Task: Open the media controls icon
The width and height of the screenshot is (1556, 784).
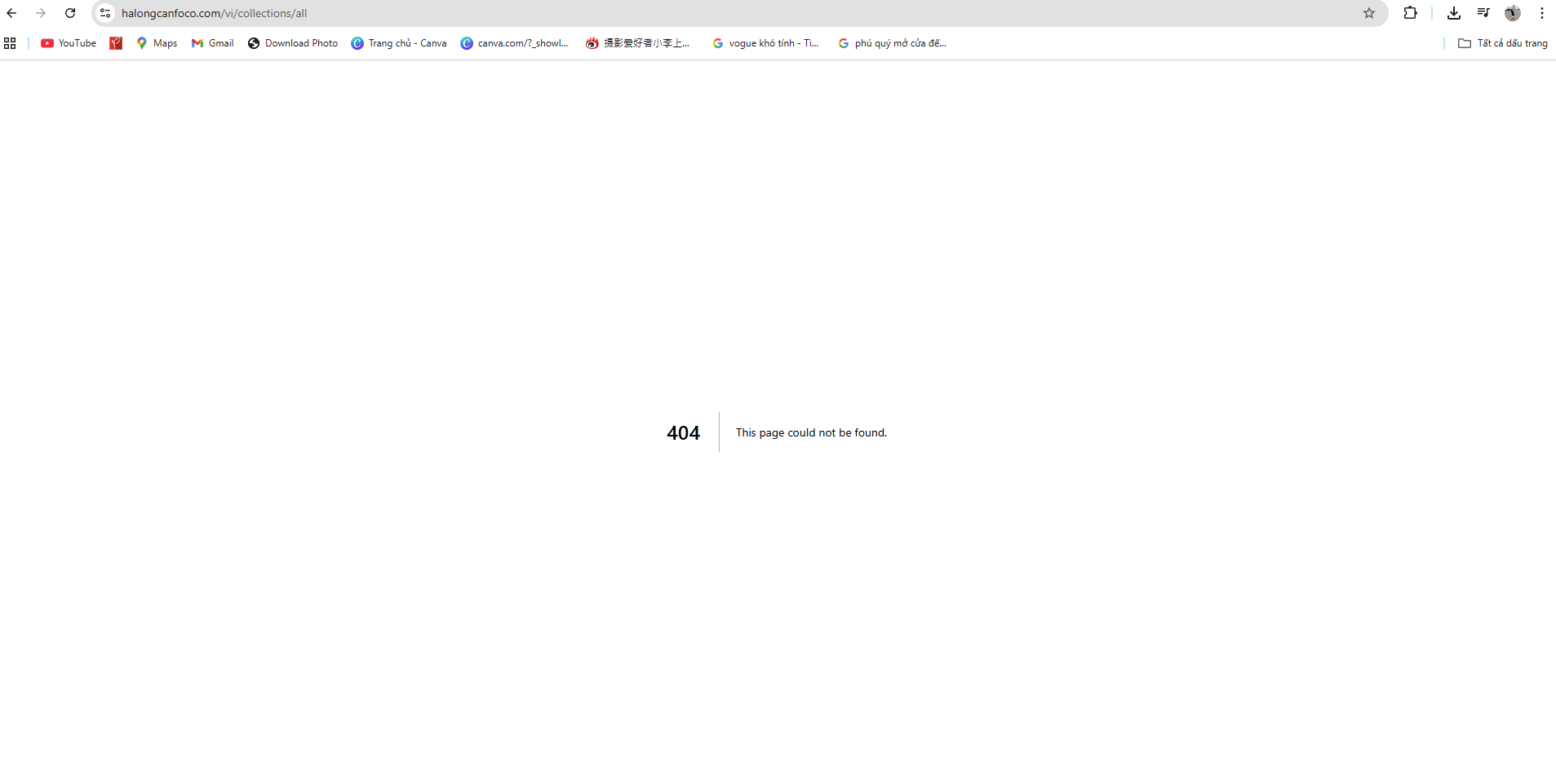Action: (x=1483, y=13)
